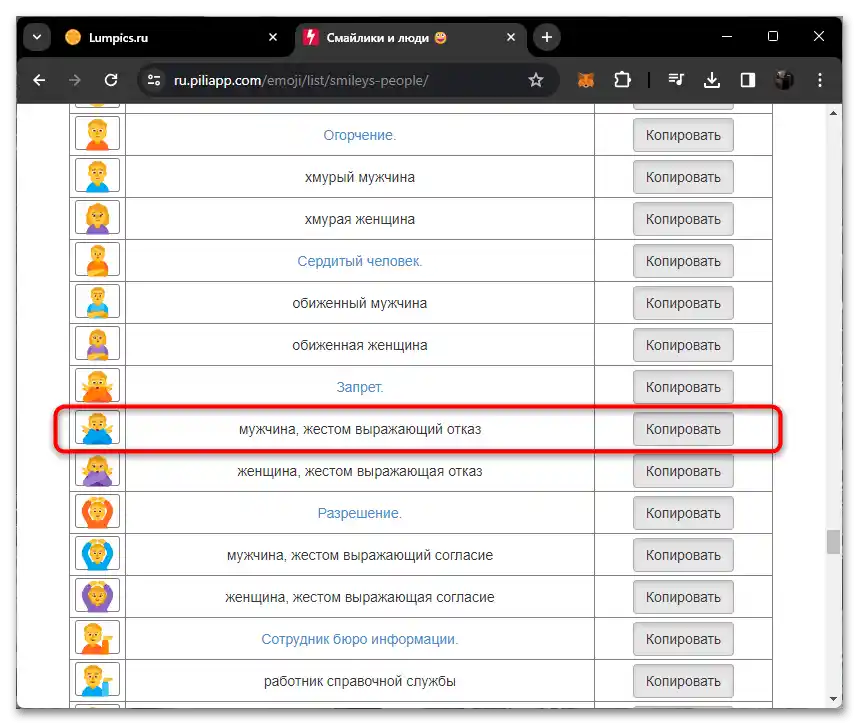Select the text обиженная женщина
The height and width of the screenshot is (725, 859).
[359, 345]
